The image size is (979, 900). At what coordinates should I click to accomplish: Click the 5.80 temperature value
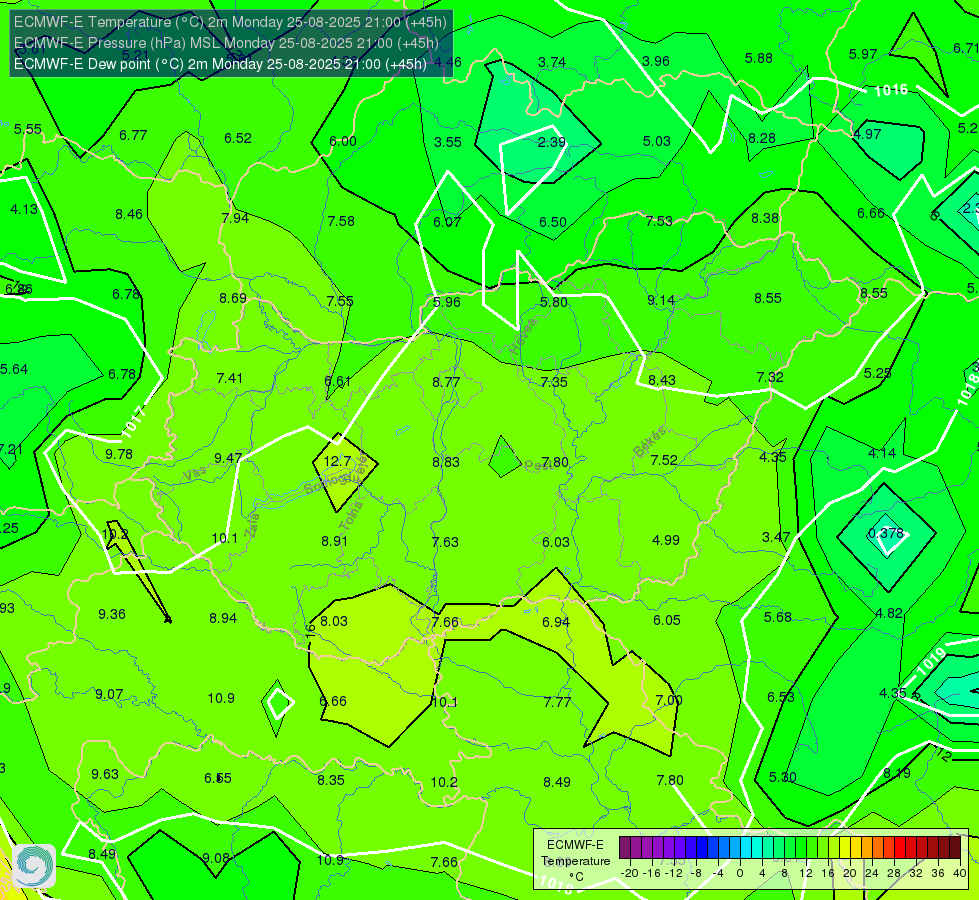coord(554,302)
